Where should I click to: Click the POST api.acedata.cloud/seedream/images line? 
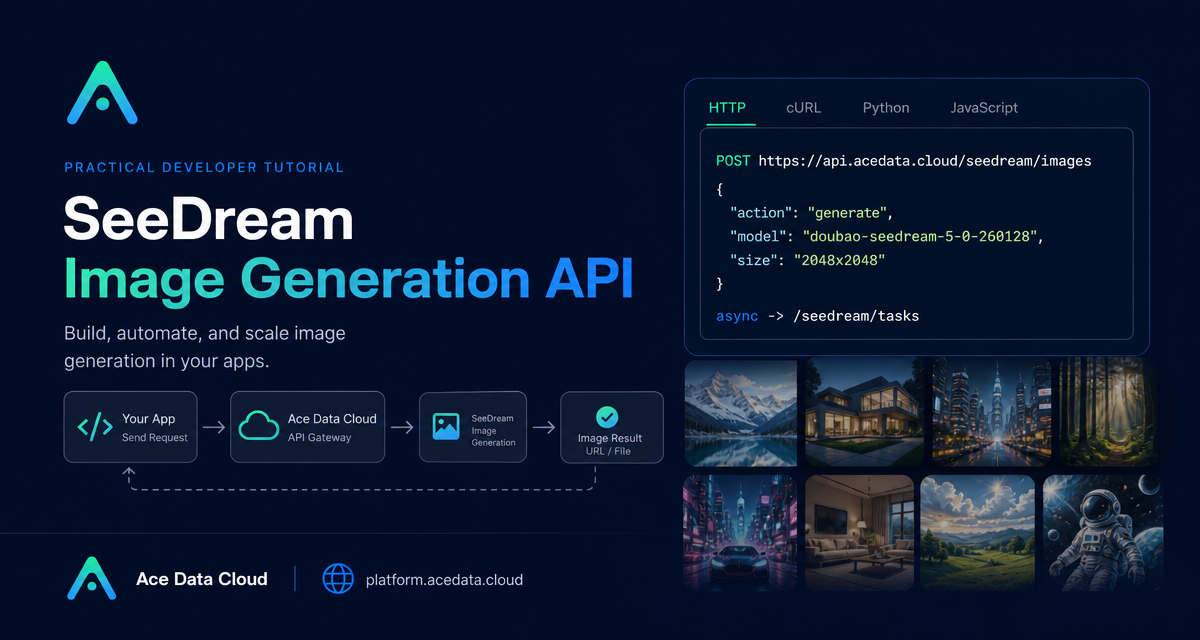pos(903,160)
